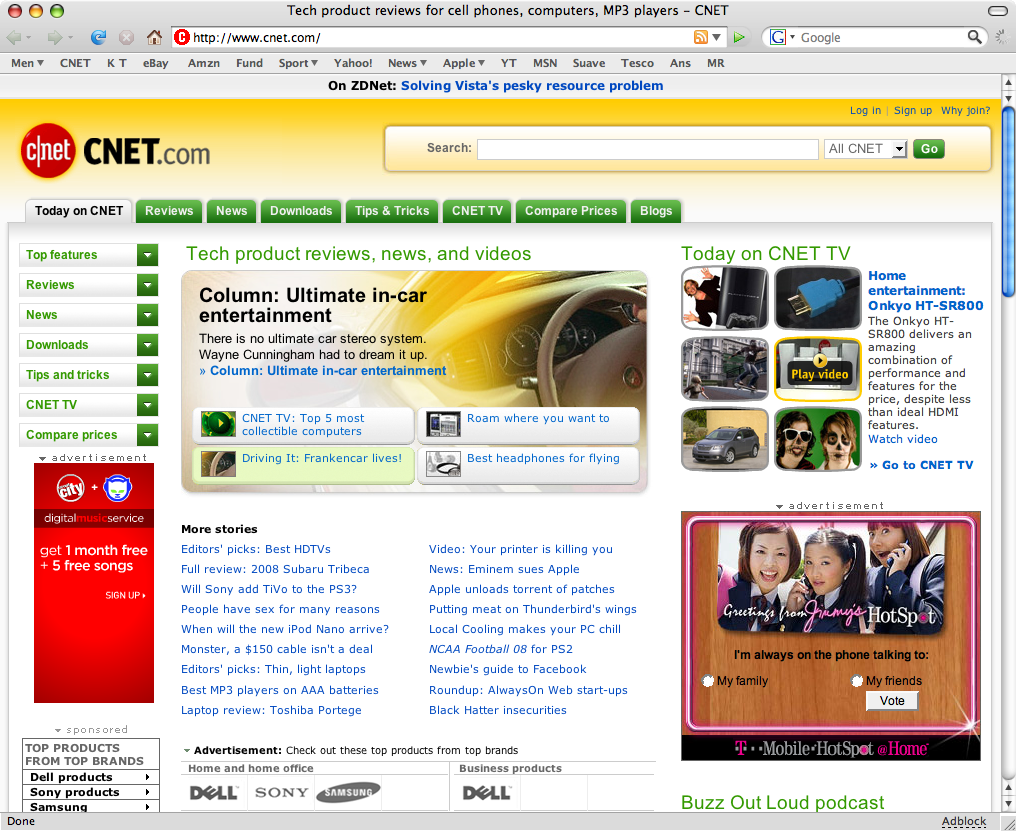Click the Sony logo in top brands
This screenshot has height=831, width=1016.
pos(282,792)
